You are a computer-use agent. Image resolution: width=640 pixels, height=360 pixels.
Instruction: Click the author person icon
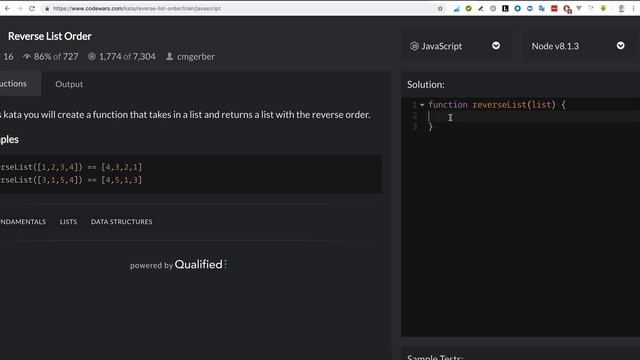(169, 56)
